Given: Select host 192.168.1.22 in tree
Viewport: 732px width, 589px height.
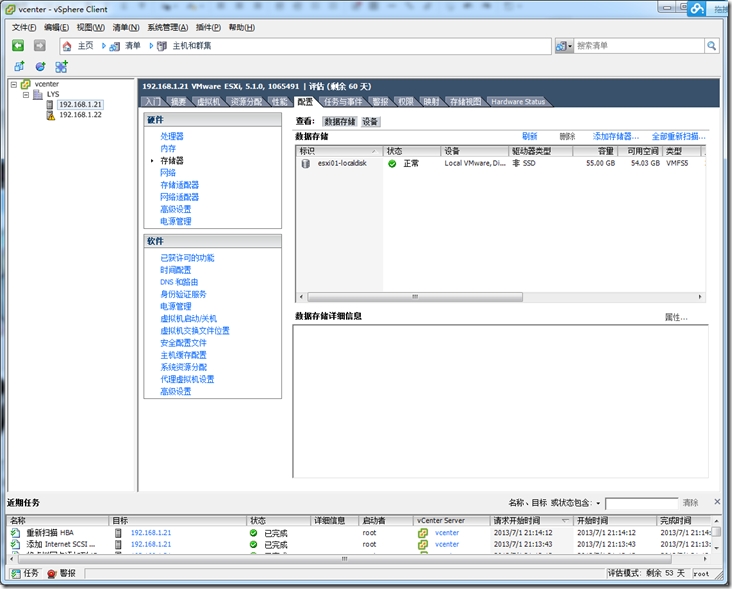Looking at the screenshot, I should (x=80, y=115).
